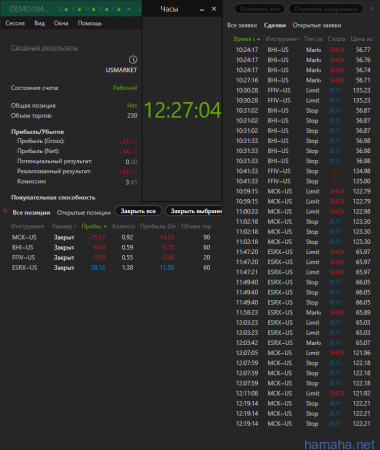Screen dimensions: 380x450
Task: Open the Сводные результаты link
Action: click(x=45, y=48)
